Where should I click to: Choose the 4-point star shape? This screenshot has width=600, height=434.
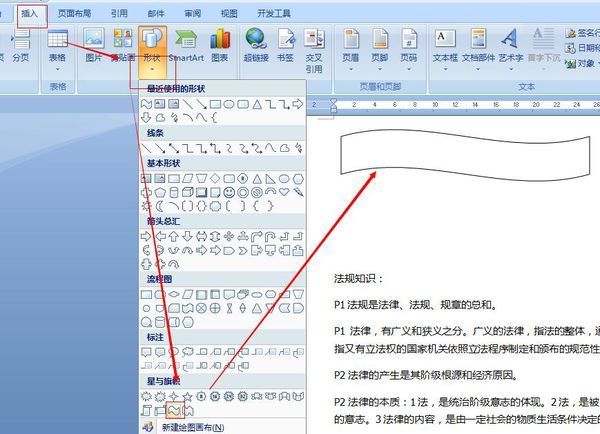click(x=174, y=396)
